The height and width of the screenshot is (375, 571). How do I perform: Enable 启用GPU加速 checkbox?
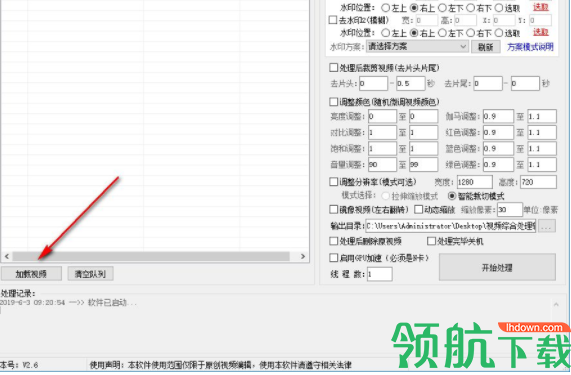tap(333, 258)
